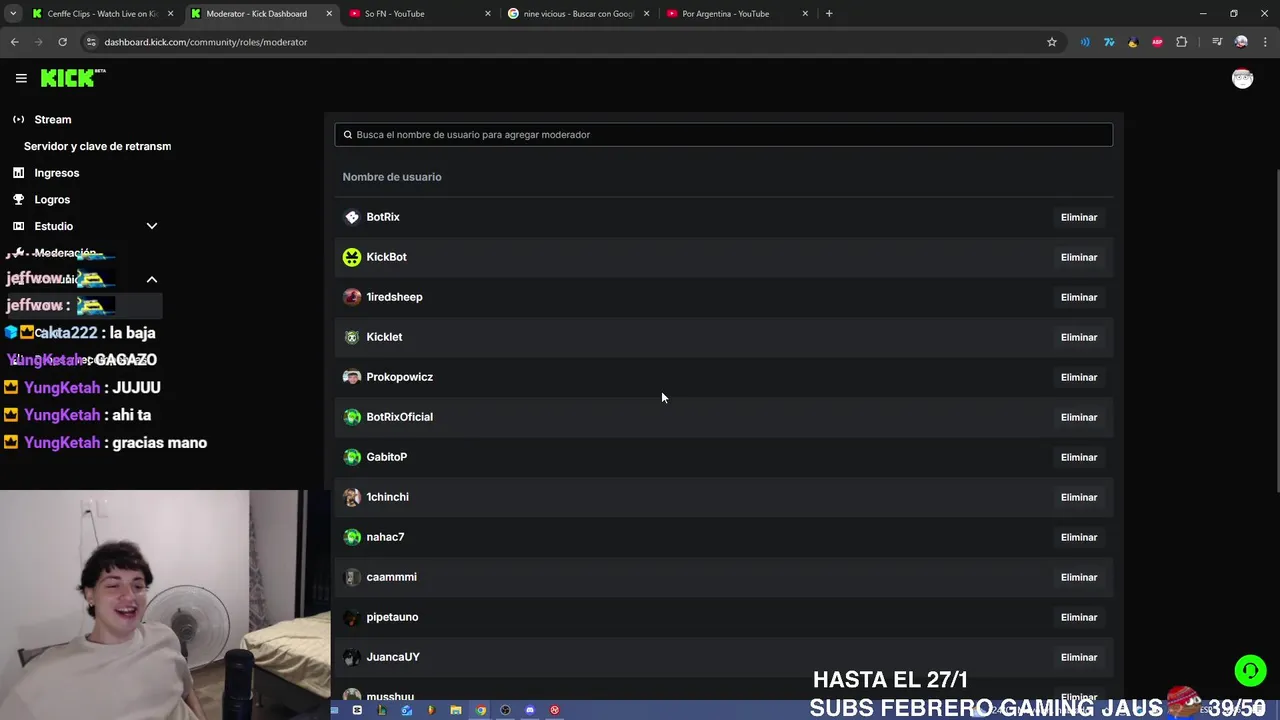This screenshot has width=1280, height=720.
Task: Bookmark page with the star icon
Action: [x=1052, y=42]
